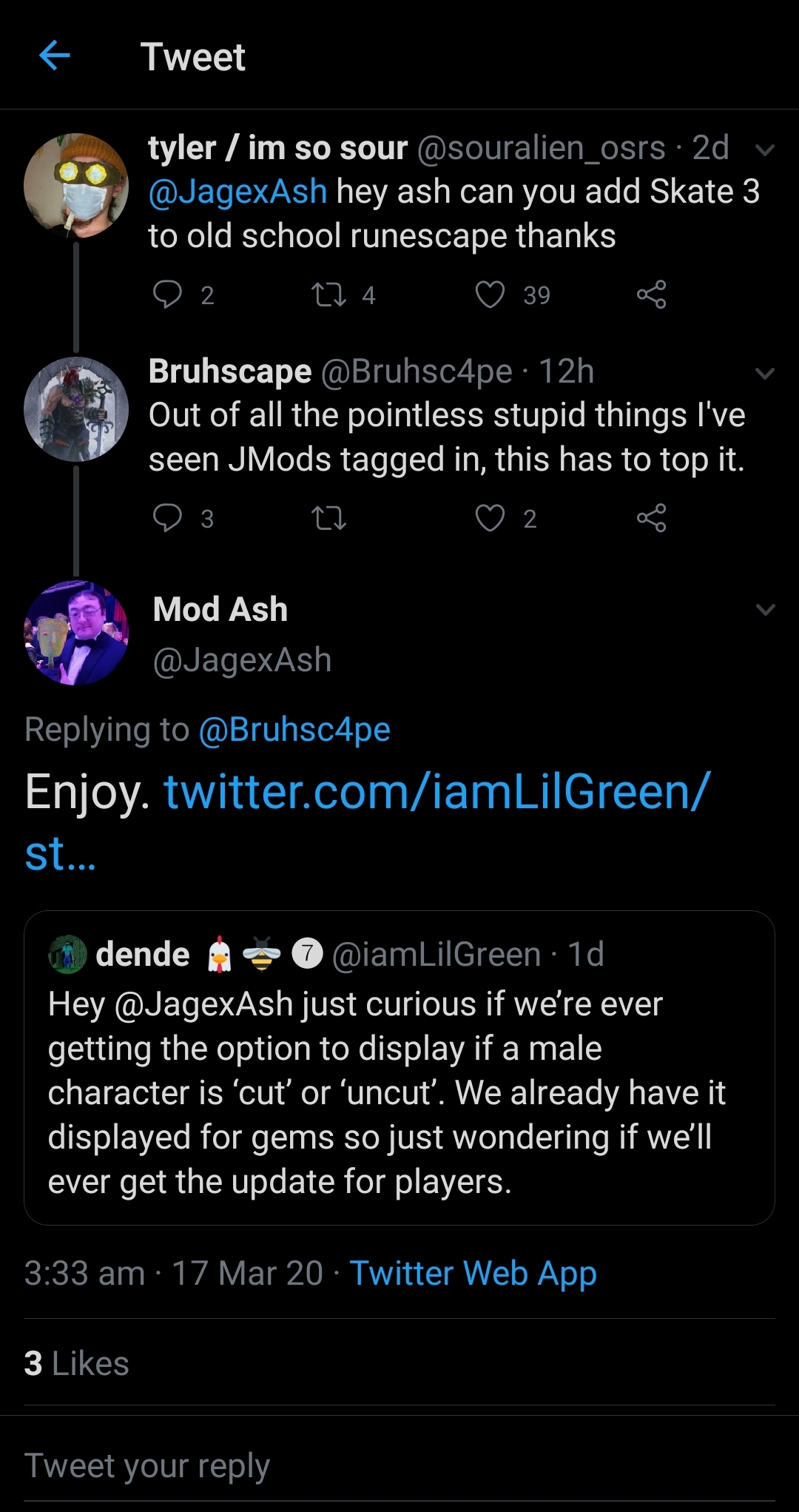The image size is (799, 1512).
Task: Share tyler's Skate 3 tweet
Action: pyautogui.click(x=651, y=295)
